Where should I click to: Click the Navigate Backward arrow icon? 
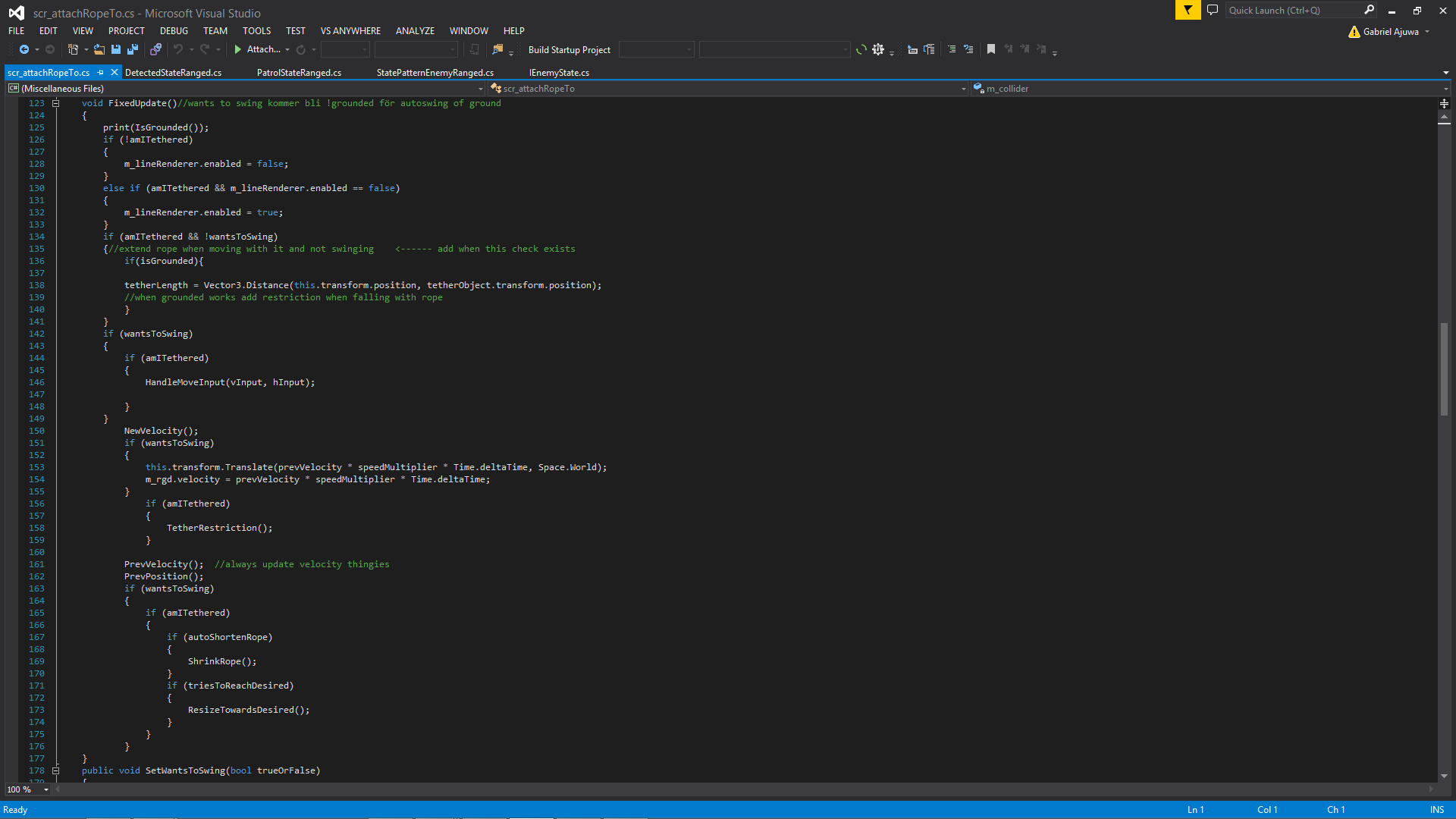[x=24, y=49]
